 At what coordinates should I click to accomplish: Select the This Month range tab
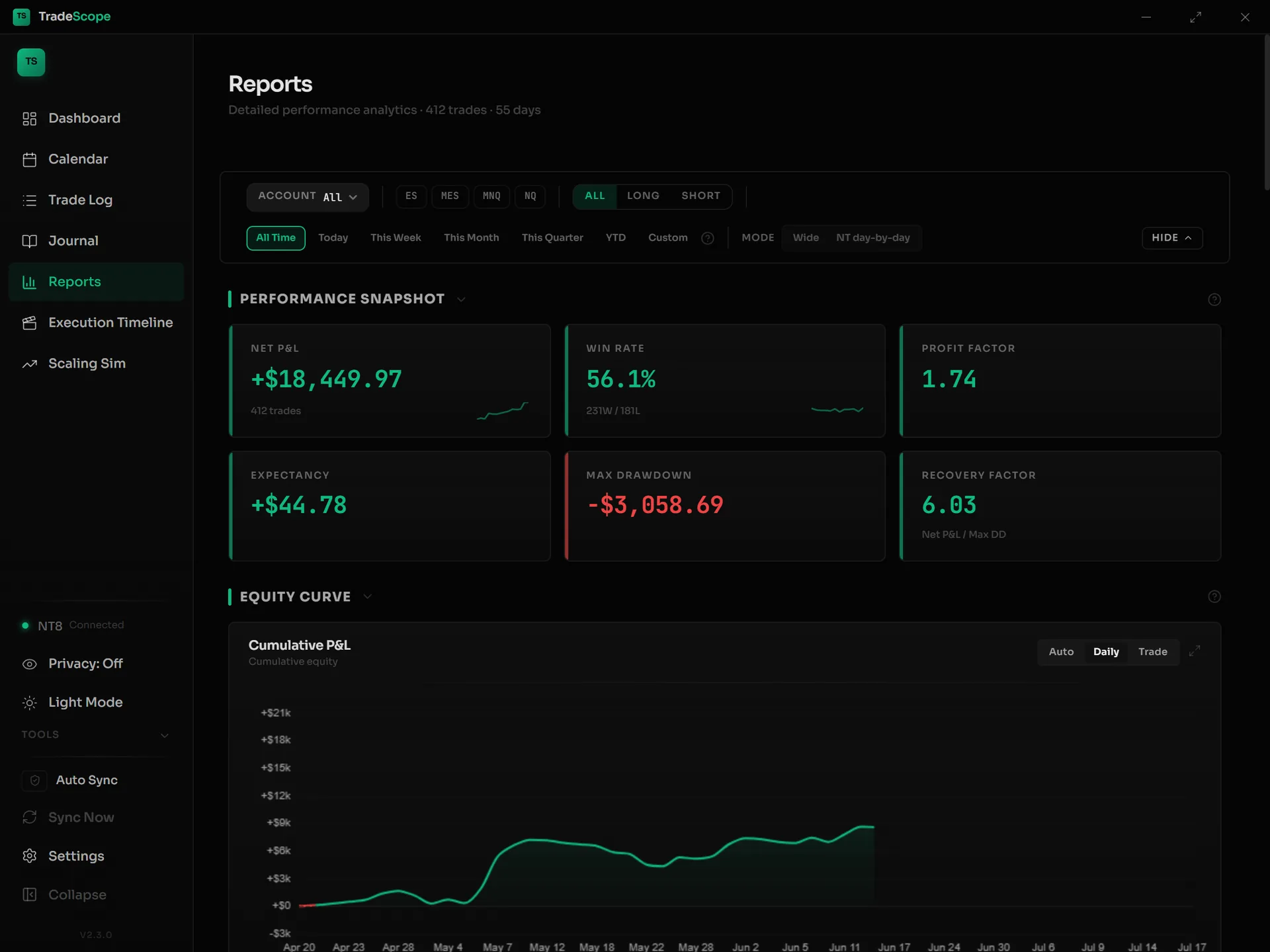(471, 238)
